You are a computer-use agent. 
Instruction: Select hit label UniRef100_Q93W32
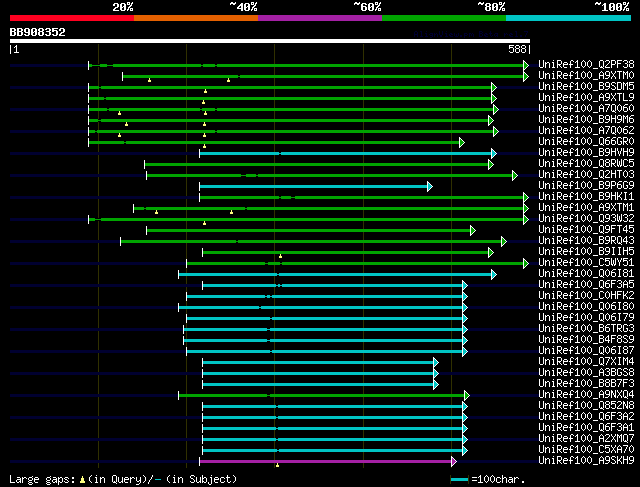(x=586, y=218)
